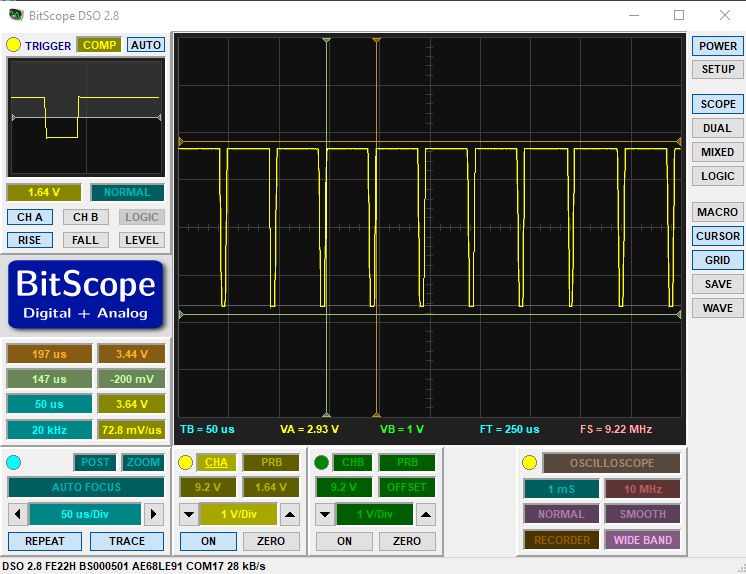
Task: Raise channel B volts per division
Action: point(426,515)
